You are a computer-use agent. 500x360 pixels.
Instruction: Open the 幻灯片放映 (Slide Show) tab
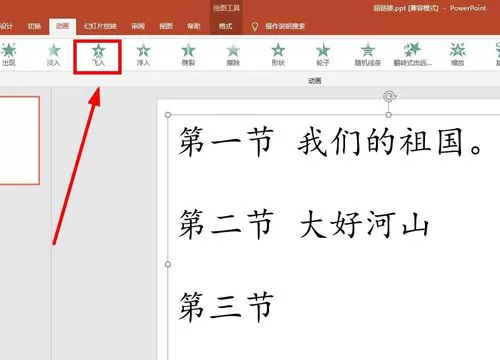[x=100, y=26]
